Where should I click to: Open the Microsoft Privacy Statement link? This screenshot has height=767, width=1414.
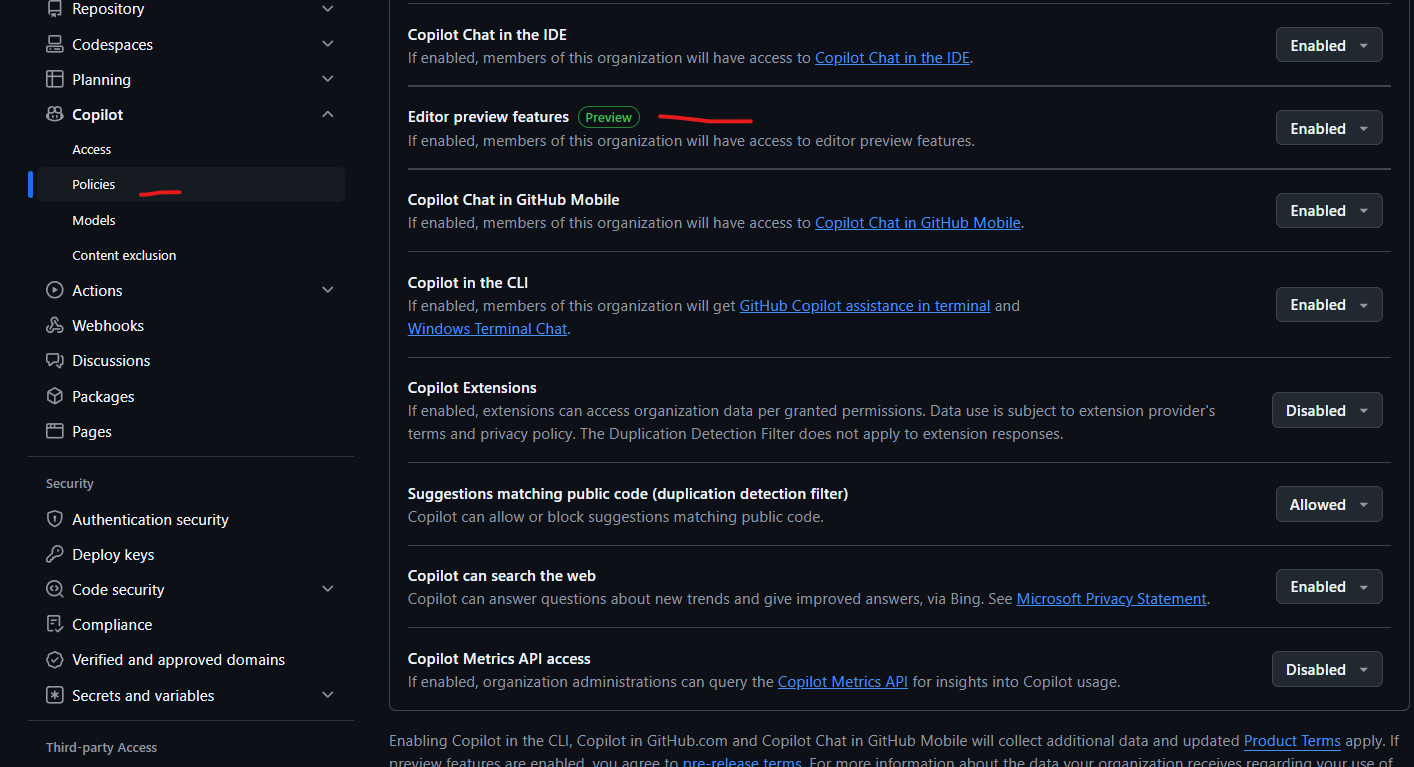[1111, 598]
